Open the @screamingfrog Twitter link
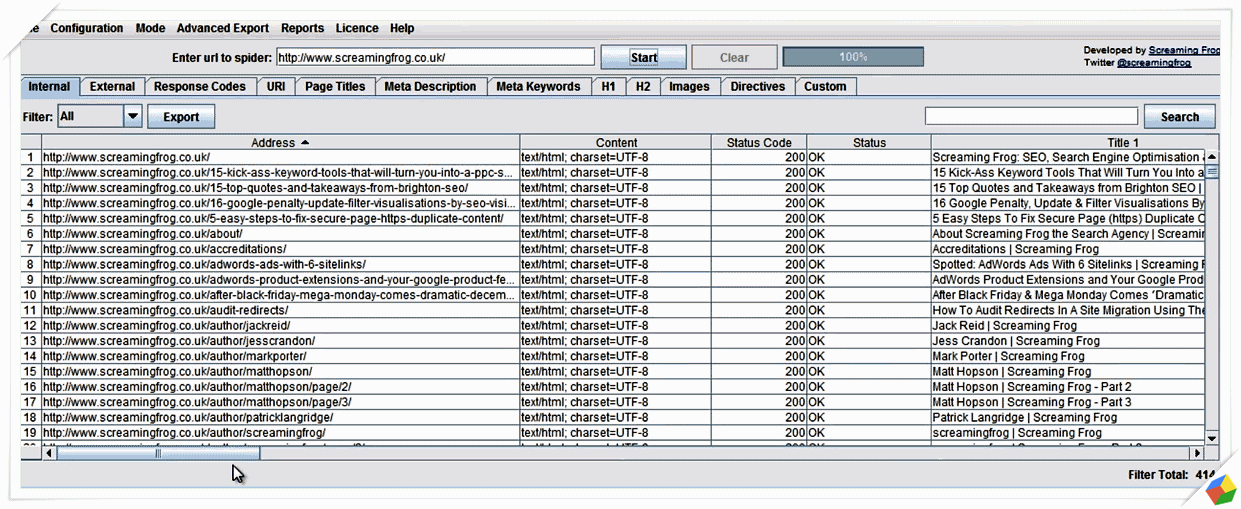 [1154, 63]
